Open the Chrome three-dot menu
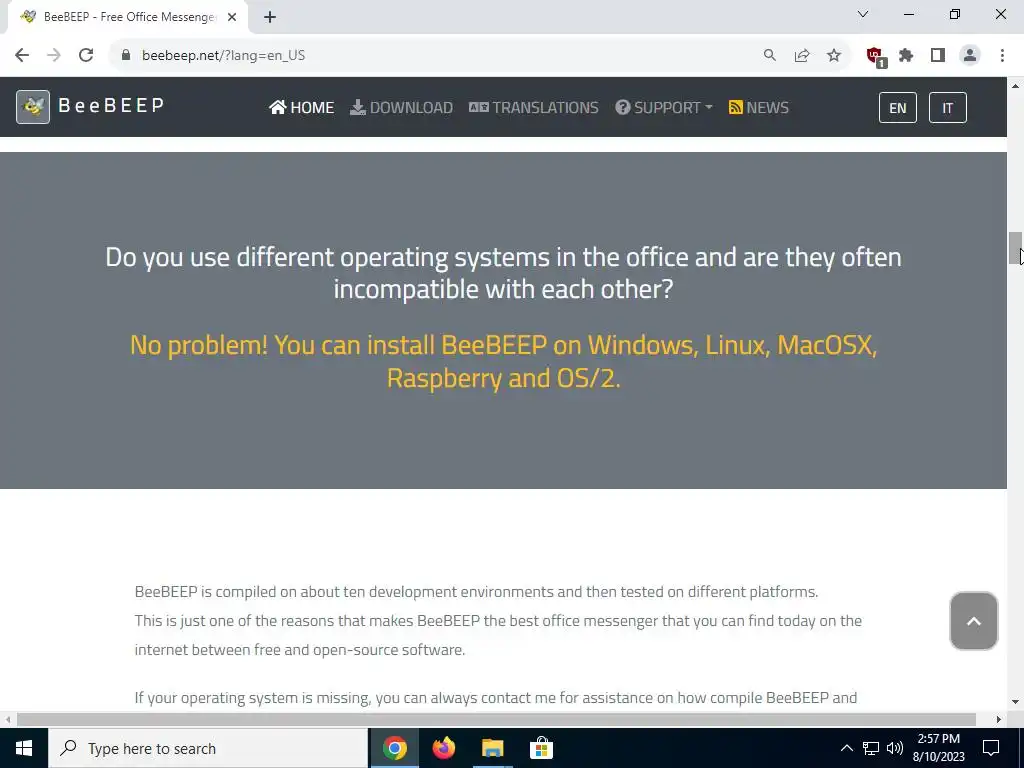1024x768 pixels. 1002,56
